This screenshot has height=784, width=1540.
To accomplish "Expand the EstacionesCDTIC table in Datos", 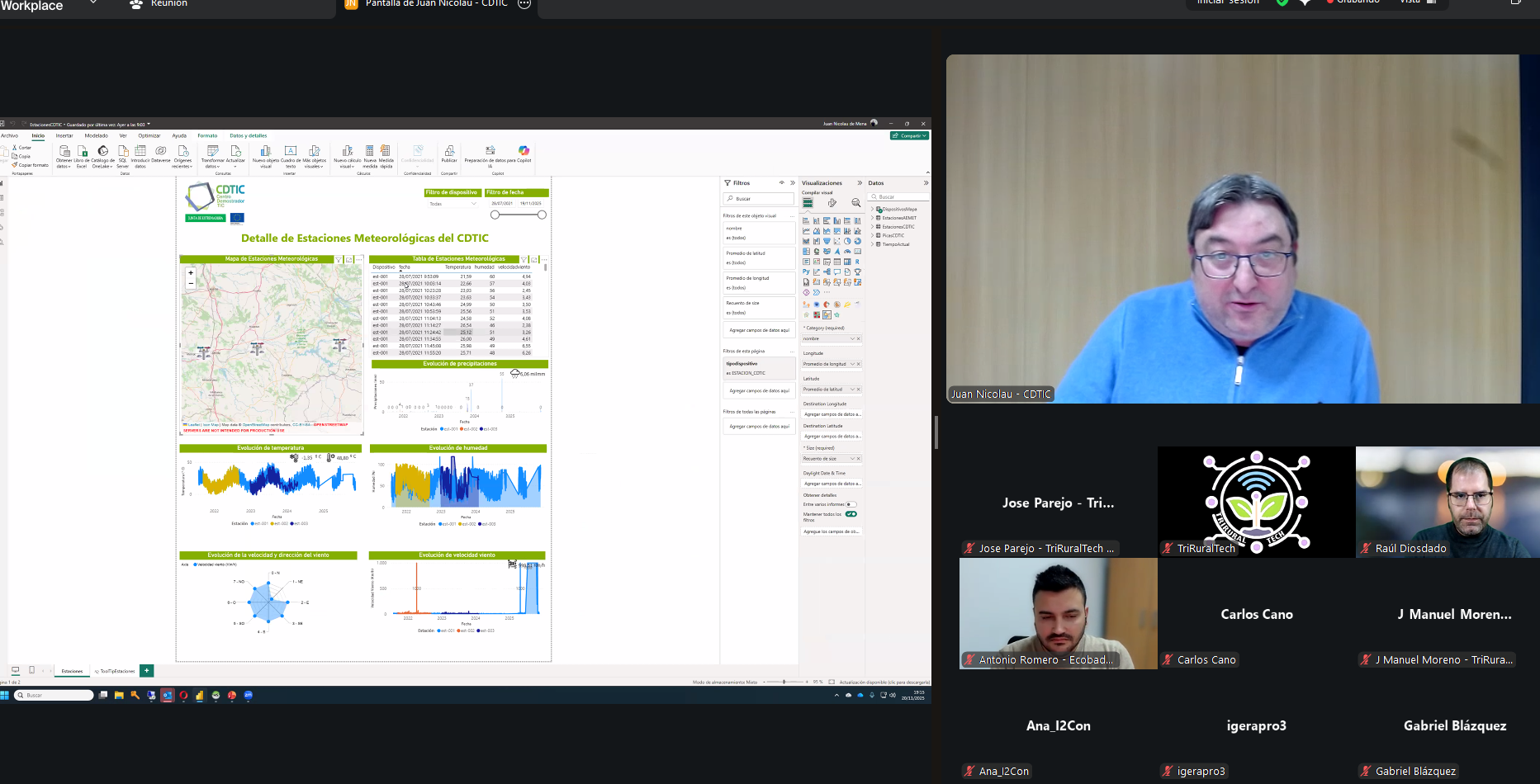I will [x=872, y=227].
